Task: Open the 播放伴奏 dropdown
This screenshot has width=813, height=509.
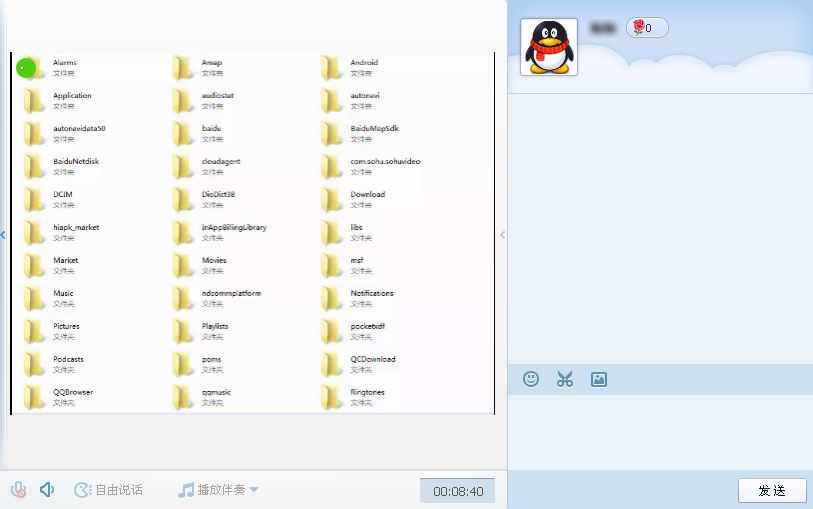Action: (218, 490)
